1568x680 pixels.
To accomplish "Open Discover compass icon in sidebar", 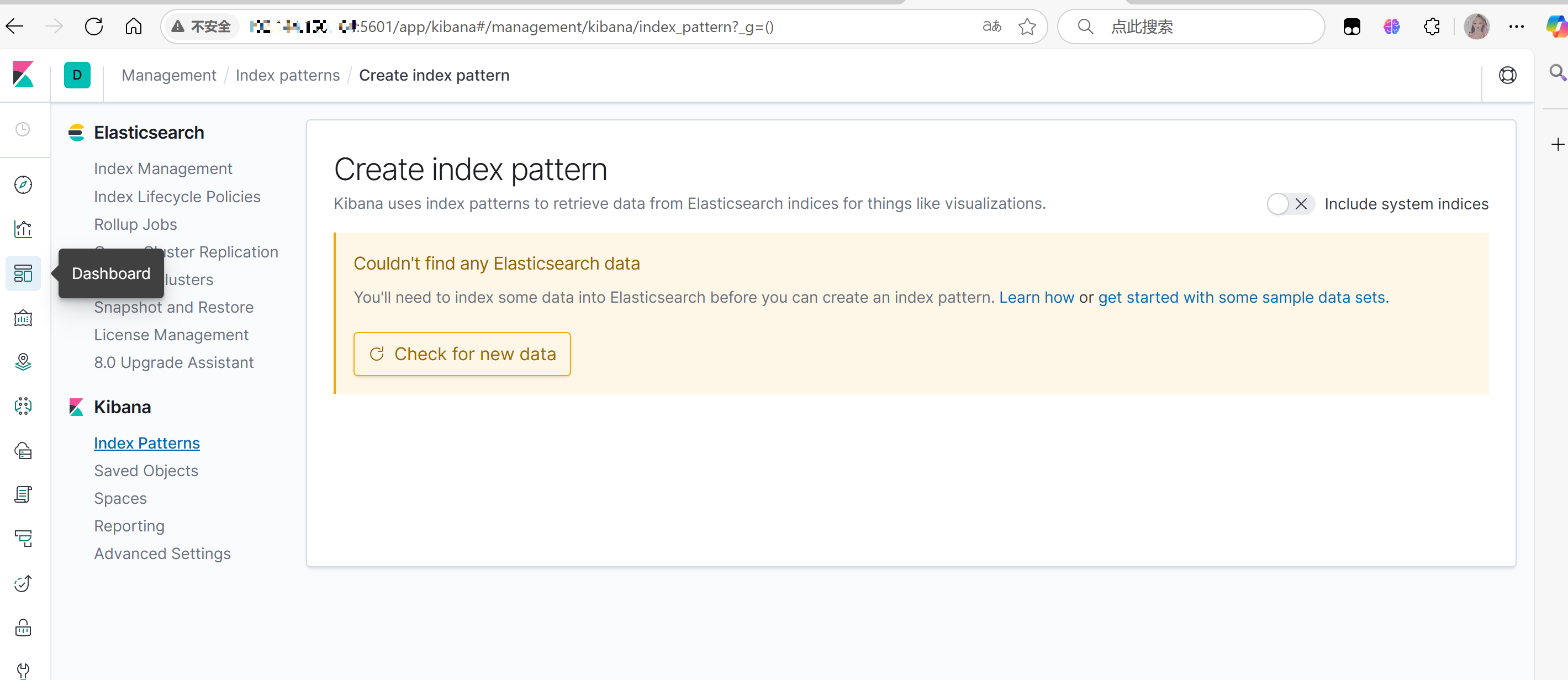I will (x=23, y=185).
